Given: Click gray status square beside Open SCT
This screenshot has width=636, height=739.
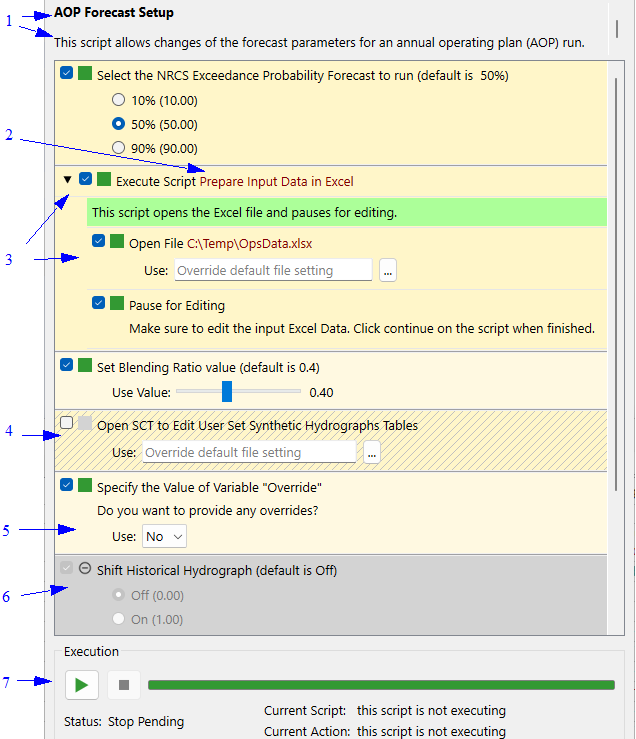Looking at the screenshot, I should click(85, 424).
